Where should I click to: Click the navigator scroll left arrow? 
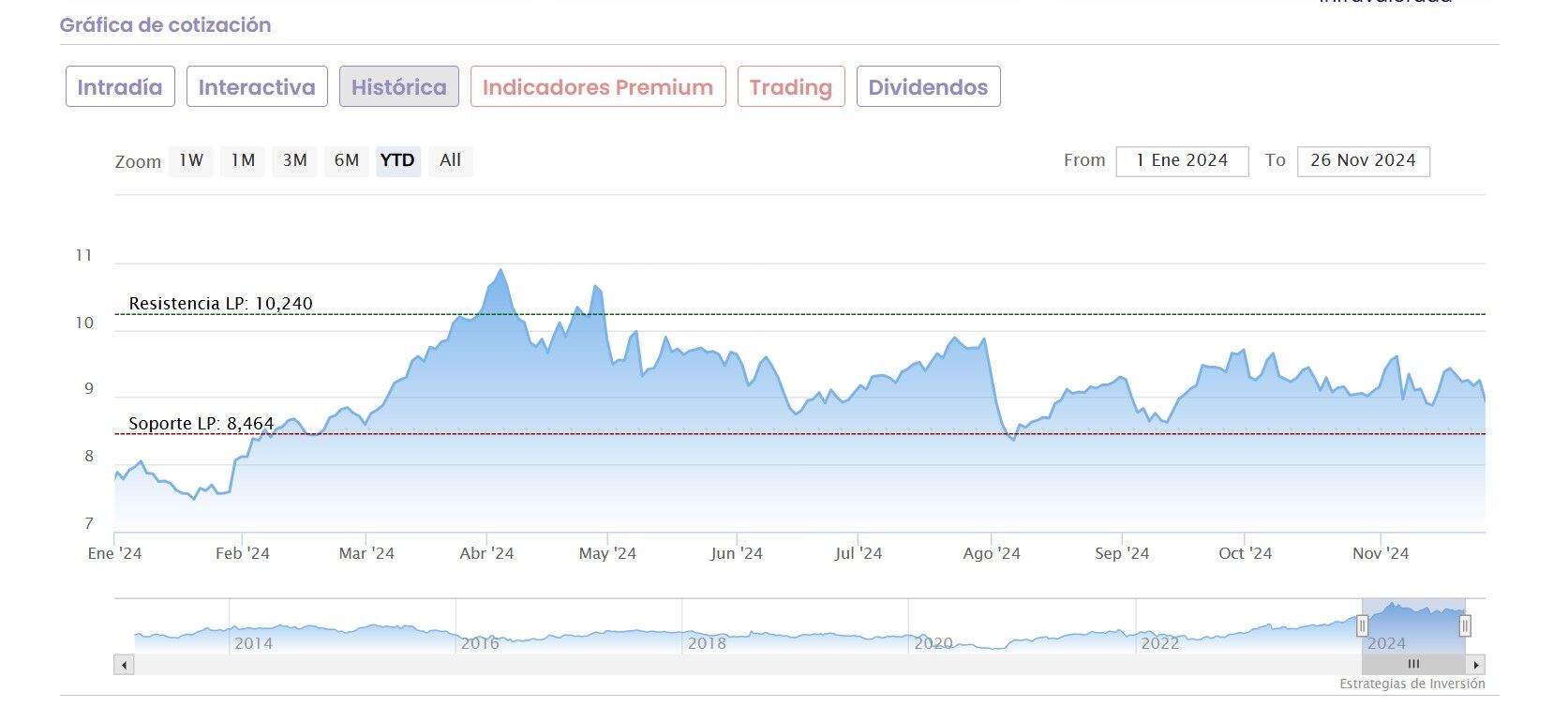pyautogui.click(x=125, y=665)
